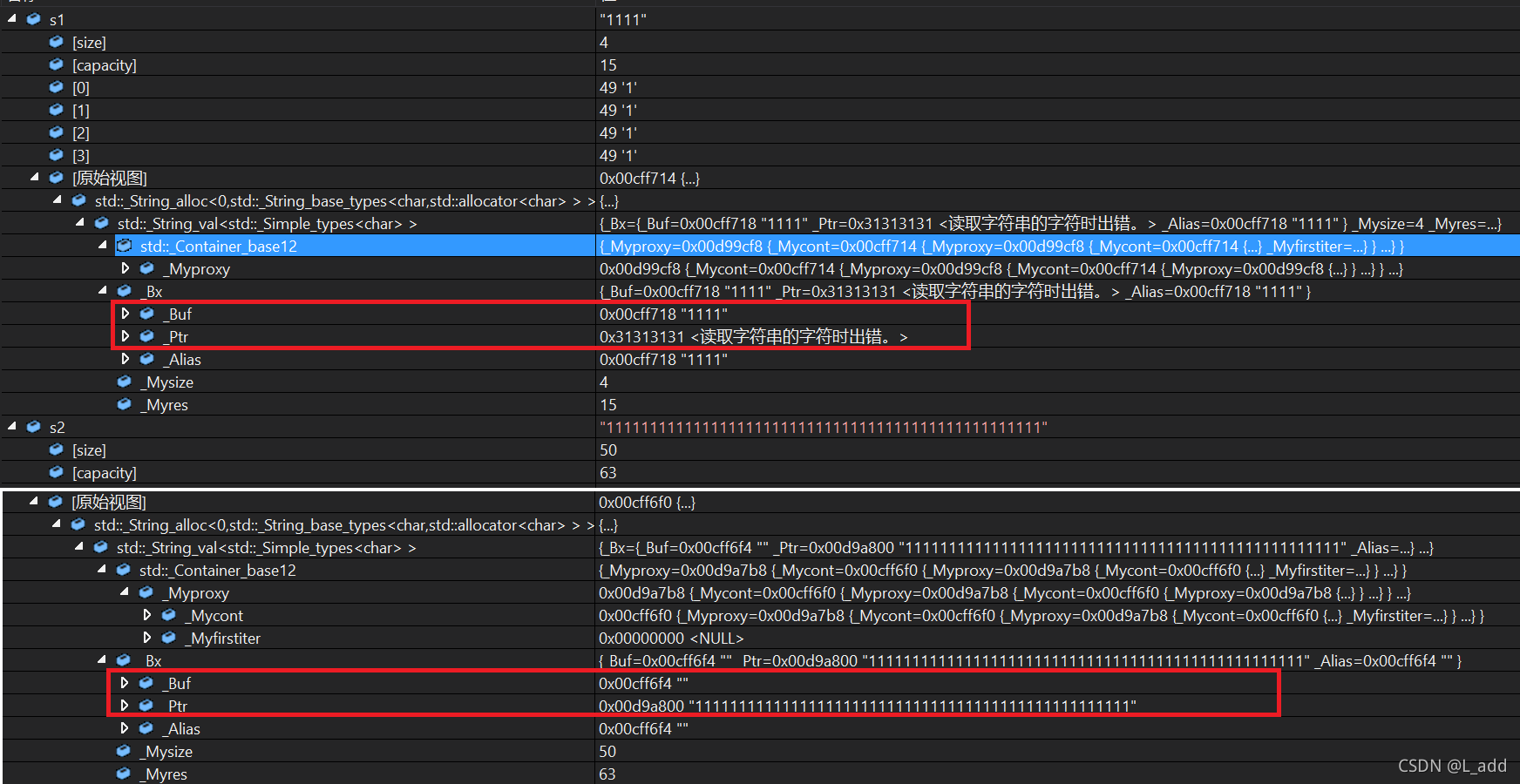Expand the _Mycont row
The height and width of the screenshot is (784, 1520).
pos(147,615)
